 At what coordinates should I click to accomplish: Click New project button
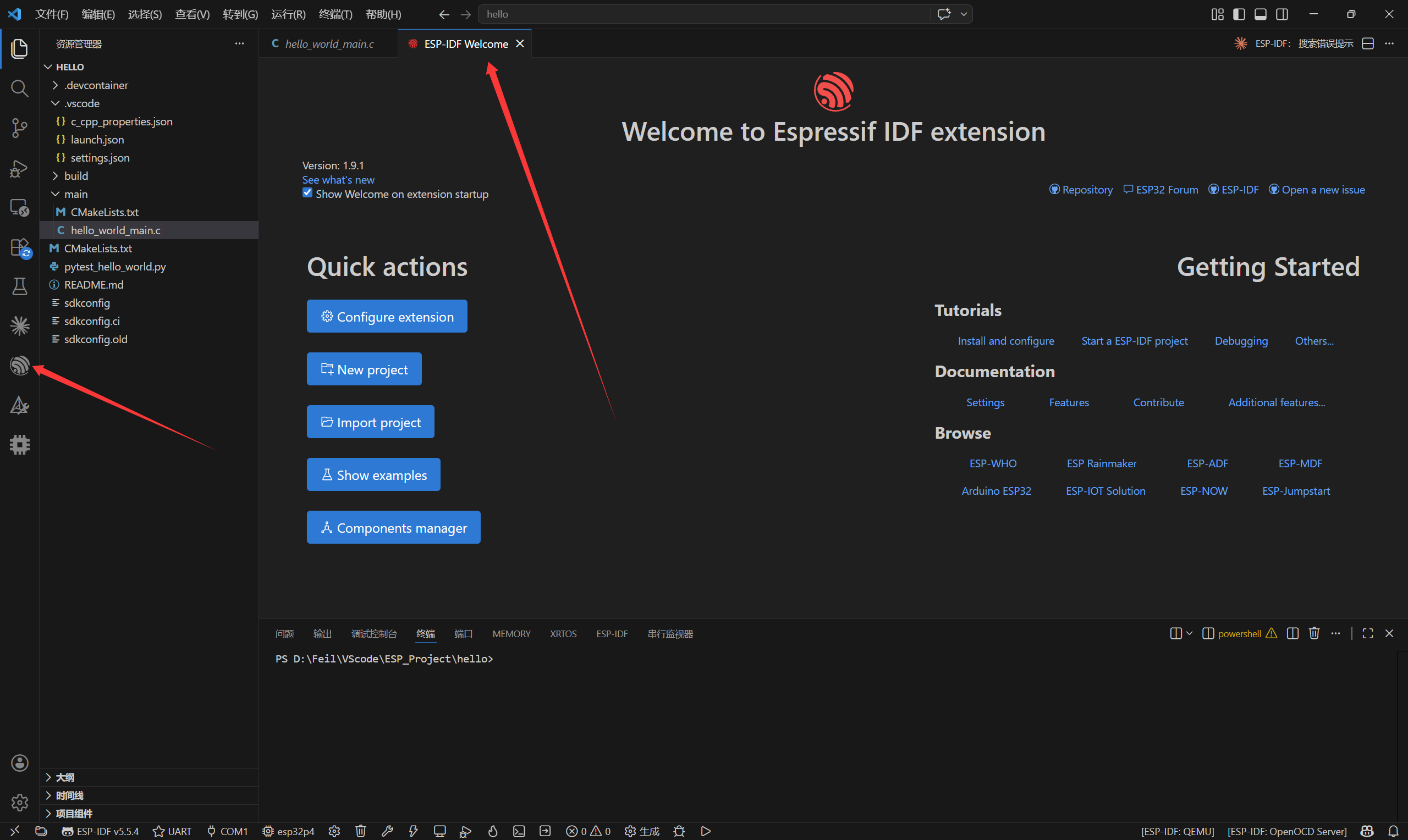click(364, 369)
